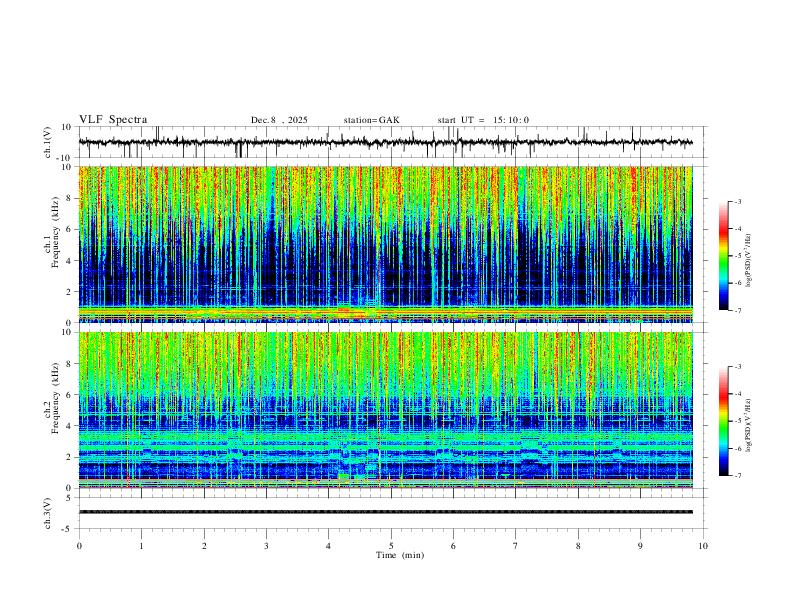Click tick label '5' on the Time axis
792x612 pixels.
tap(391, 546)
